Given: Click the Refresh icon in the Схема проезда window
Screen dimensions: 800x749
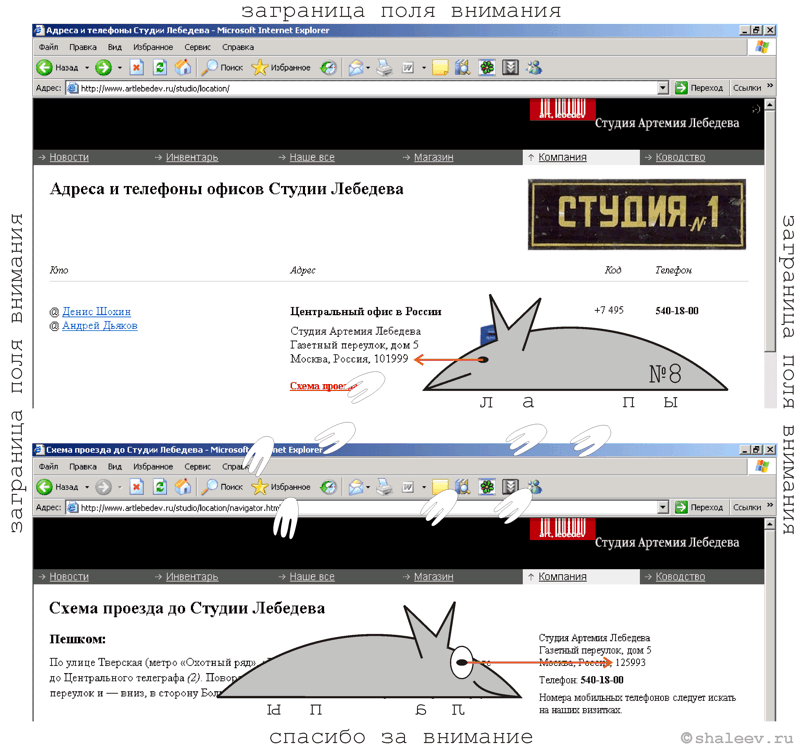Looking at the screenshot, I should 160,487.
